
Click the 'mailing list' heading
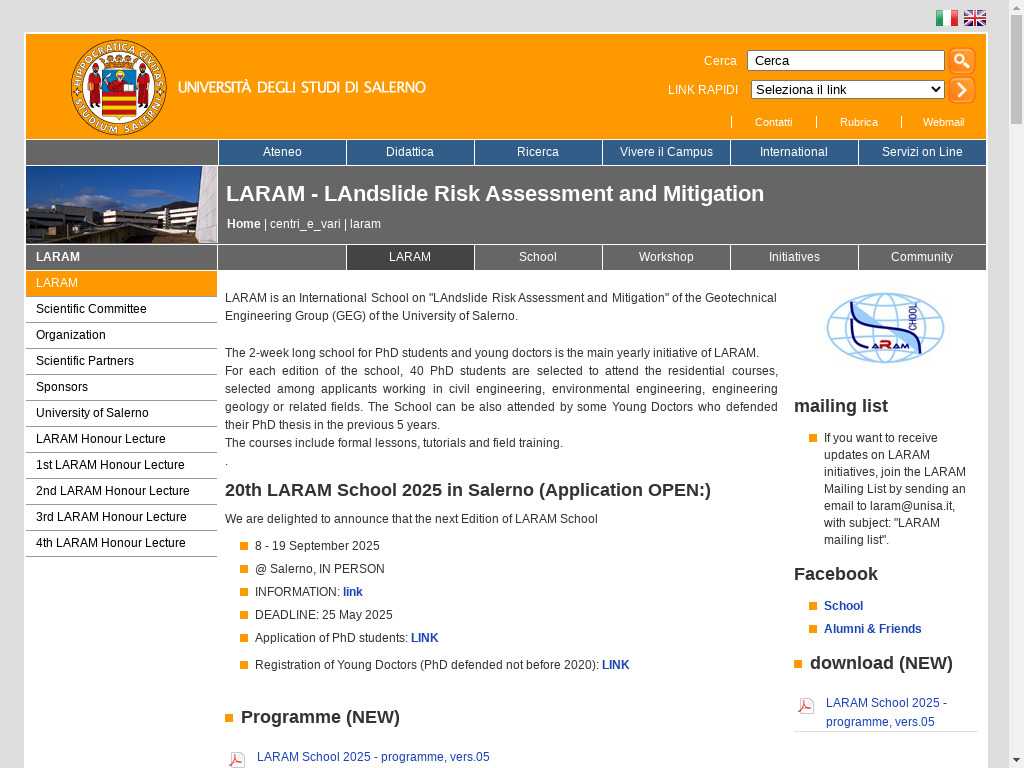840,406
